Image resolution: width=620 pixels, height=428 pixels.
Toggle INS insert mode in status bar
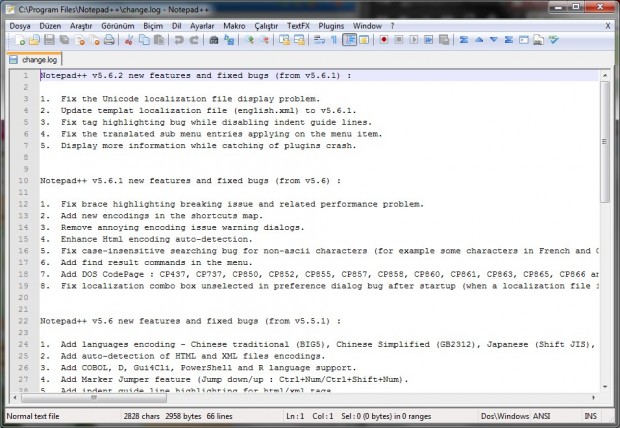click(590, 416)
